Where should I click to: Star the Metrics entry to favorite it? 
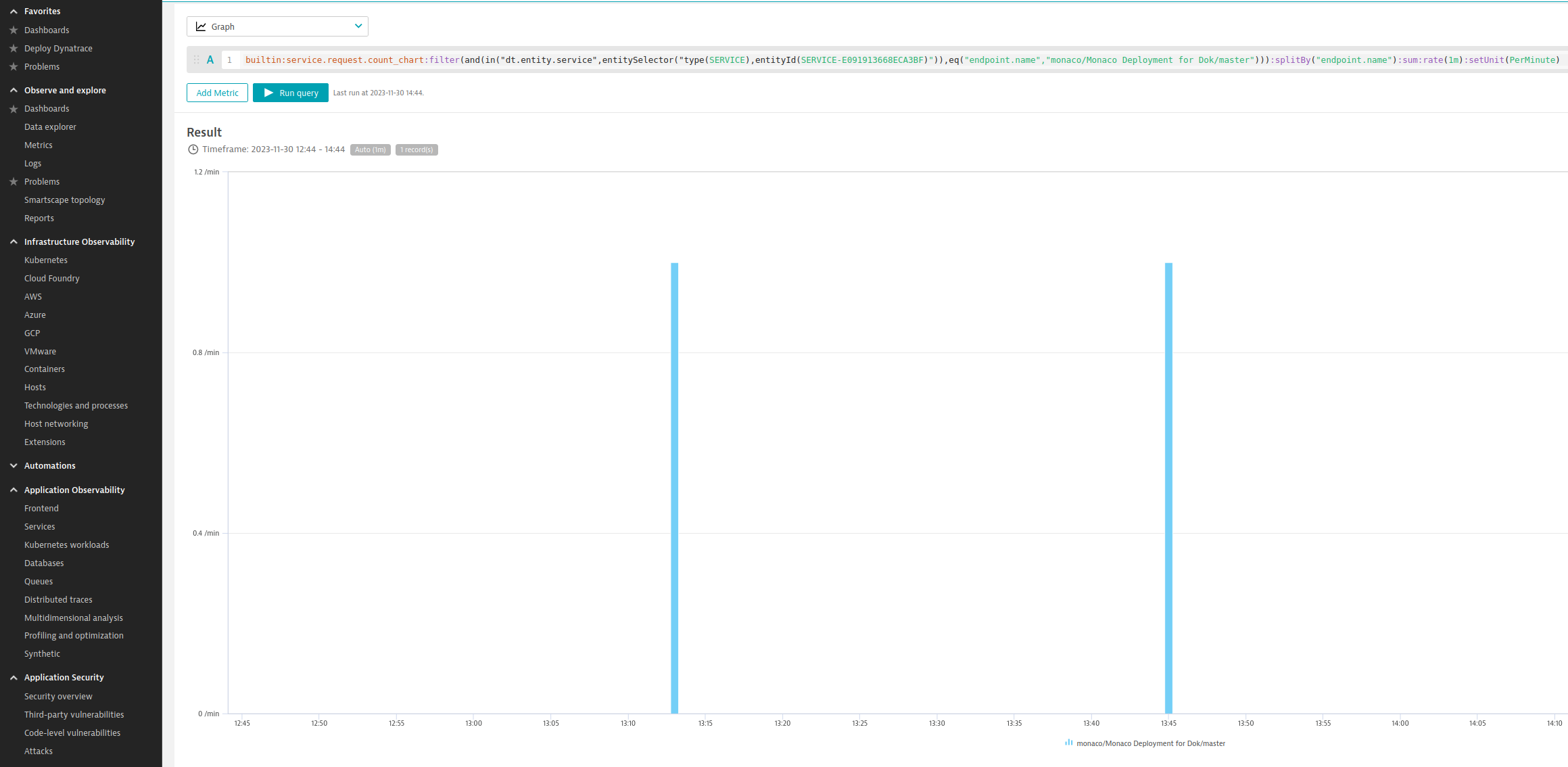[12, 145]
